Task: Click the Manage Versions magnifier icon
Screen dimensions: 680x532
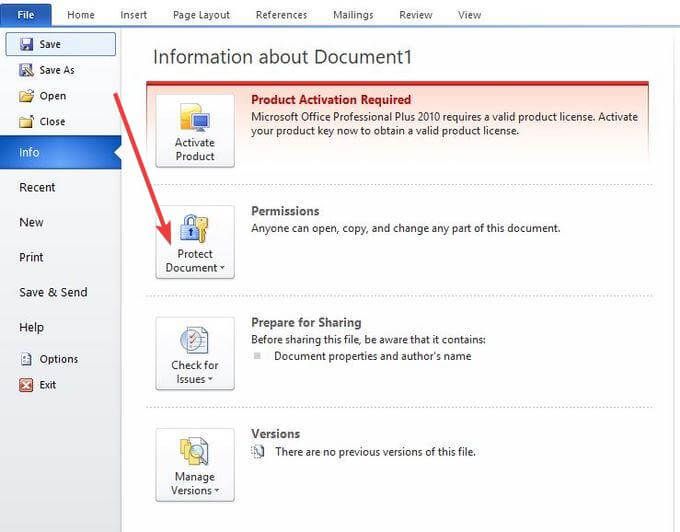Action: (x=194, y=451)
